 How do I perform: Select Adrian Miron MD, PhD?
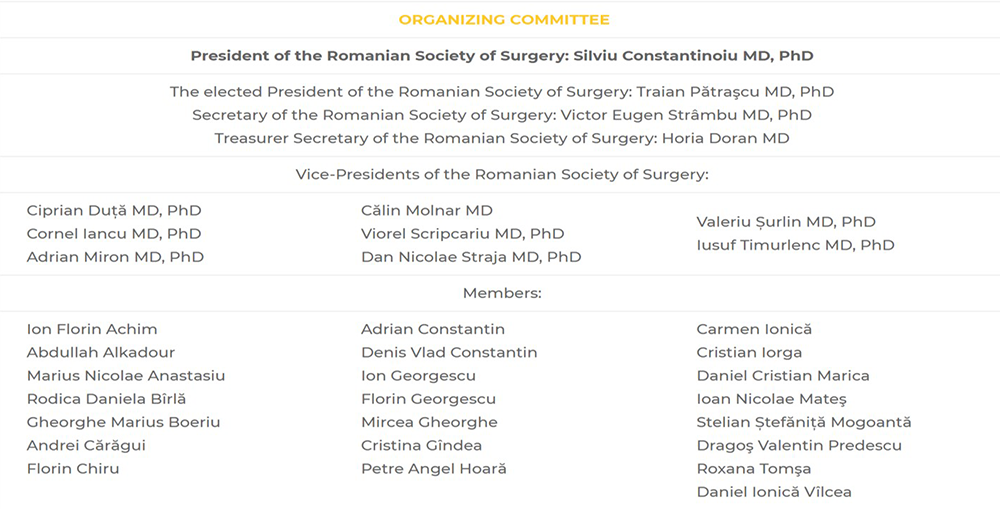[x=115, y=257]
